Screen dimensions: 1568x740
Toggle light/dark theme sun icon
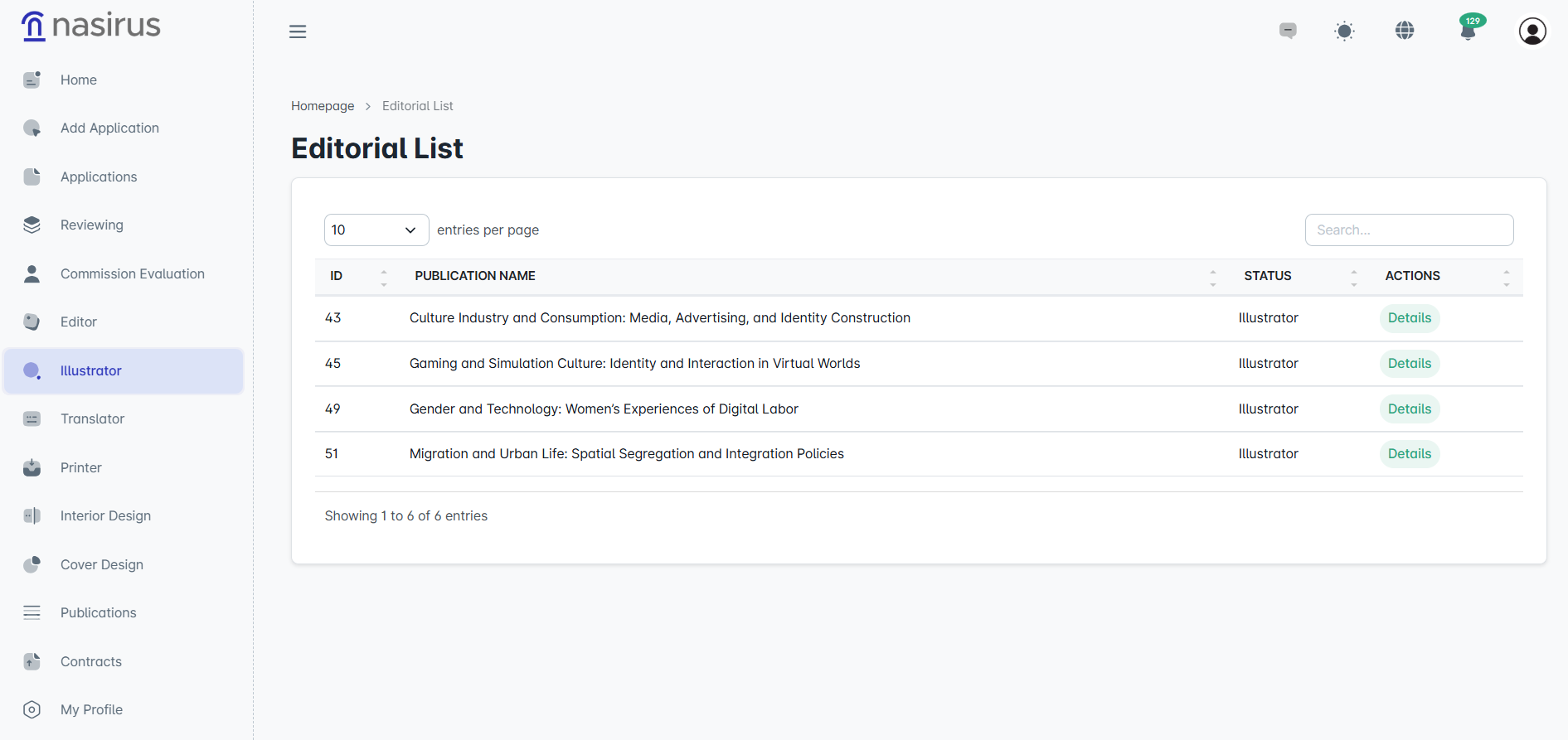point(1344,31)
